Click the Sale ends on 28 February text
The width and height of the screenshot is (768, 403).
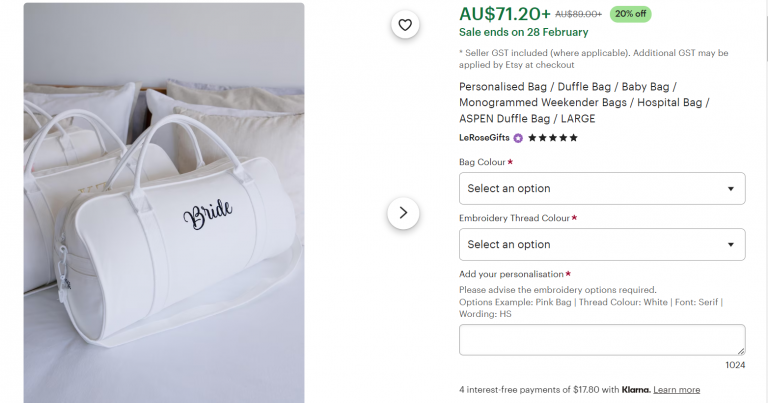pyautogui.click(x=523, y=32)
